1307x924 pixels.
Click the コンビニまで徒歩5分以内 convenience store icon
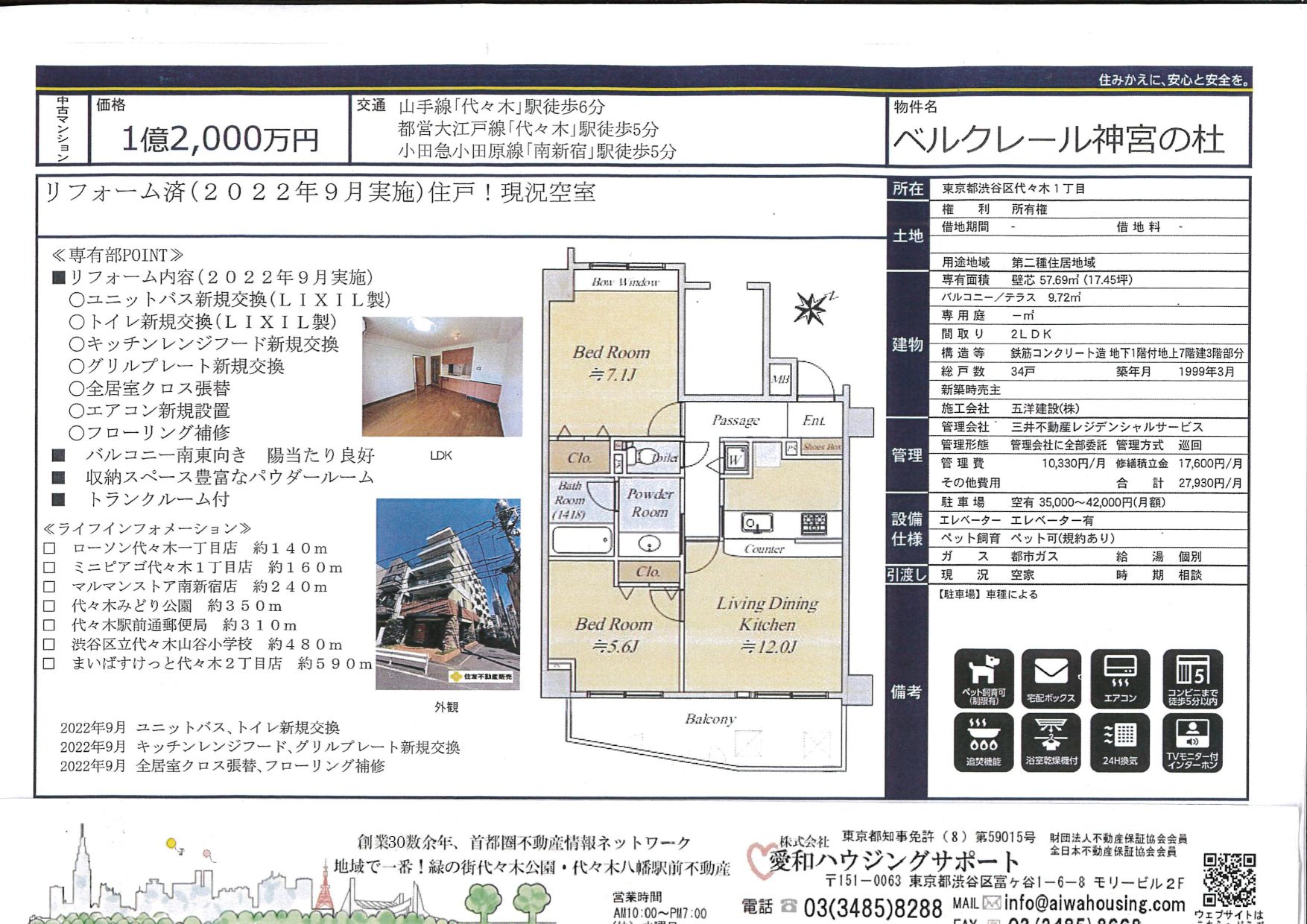pos(1192,678)
